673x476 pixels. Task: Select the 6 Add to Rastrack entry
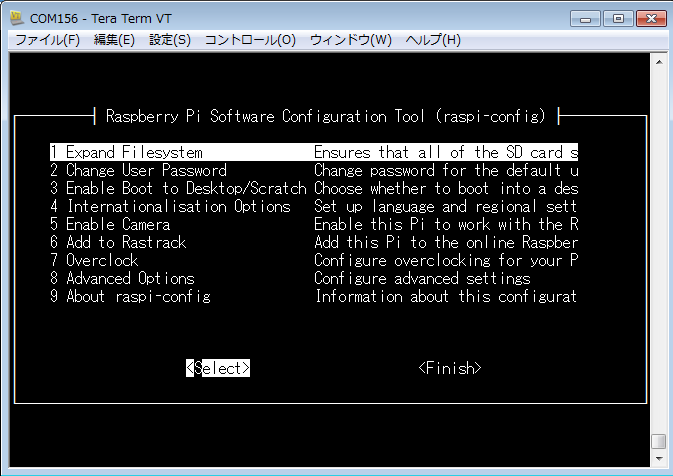(x=314, y=243)
